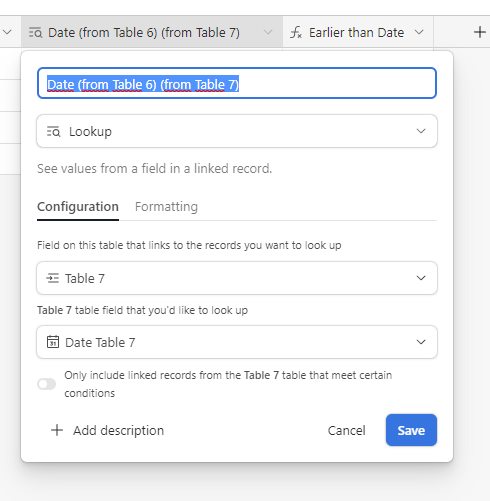490x501 pixels.
Task: Click the lookup icon in the column header
Action: click(x=35, y=33)
